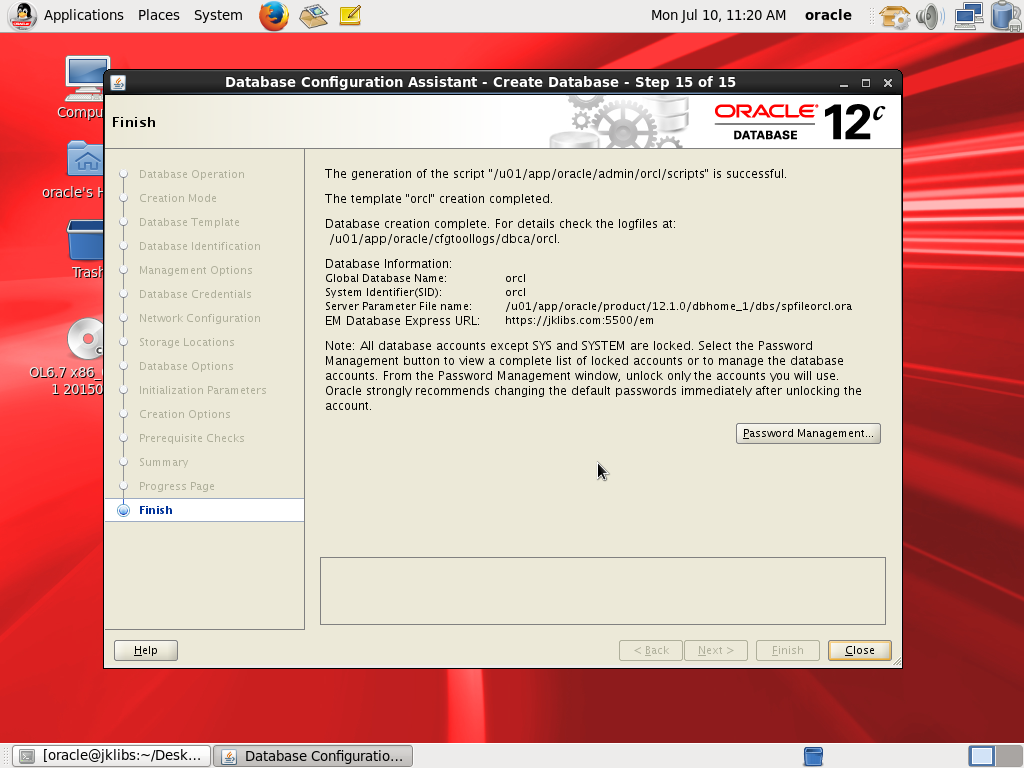Image resolution: width=1024 pixels, height=768 pixels.
Task: Select the Database Operation step
Action: coord(191,174)
